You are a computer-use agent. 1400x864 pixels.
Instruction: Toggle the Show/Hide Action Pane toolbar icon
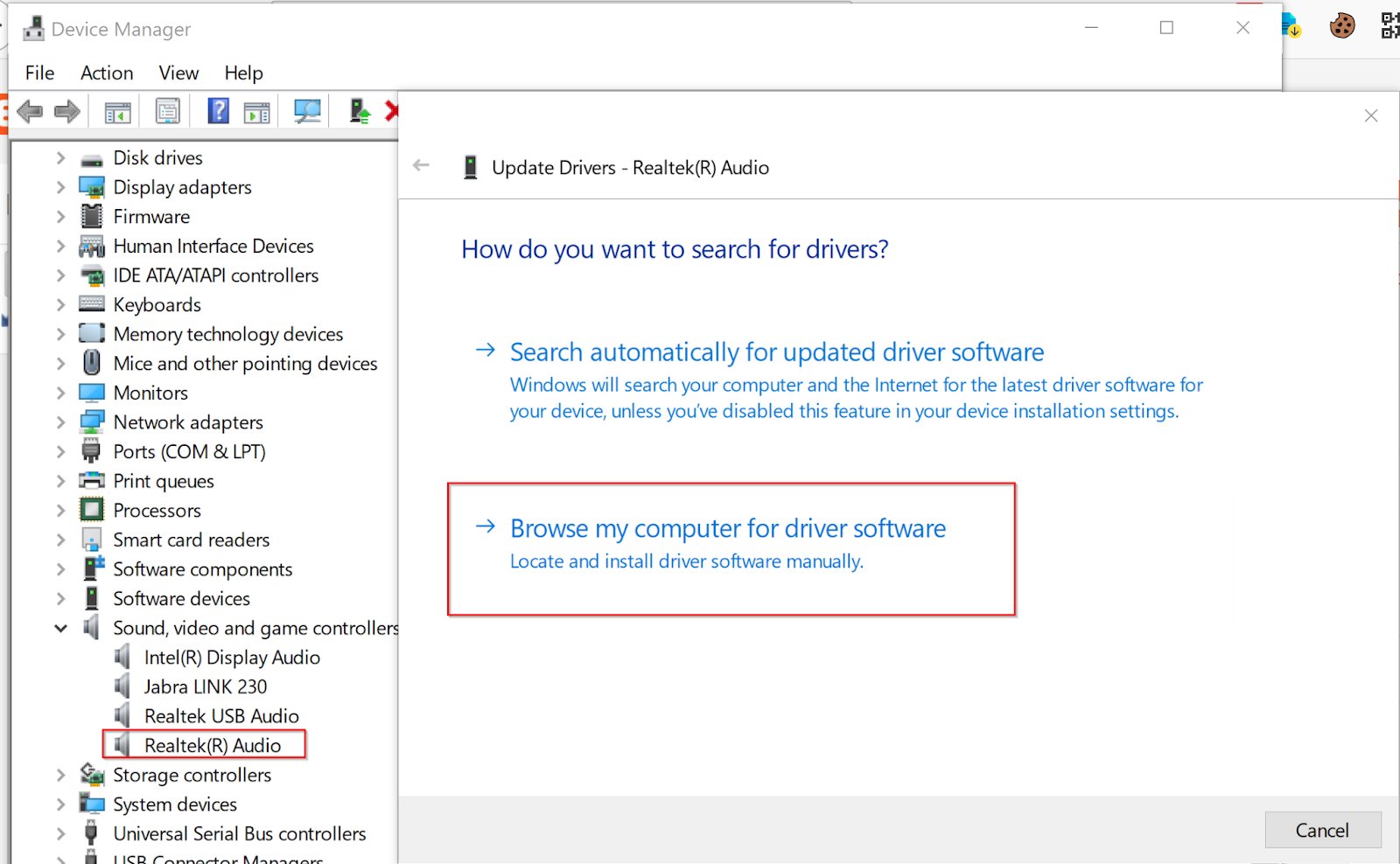256,112
